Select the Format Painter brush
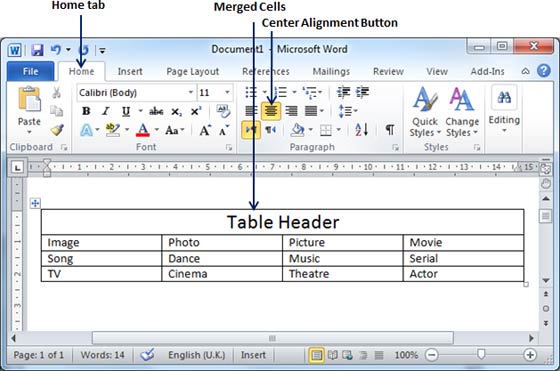560x371 pixels. point(57,130)
